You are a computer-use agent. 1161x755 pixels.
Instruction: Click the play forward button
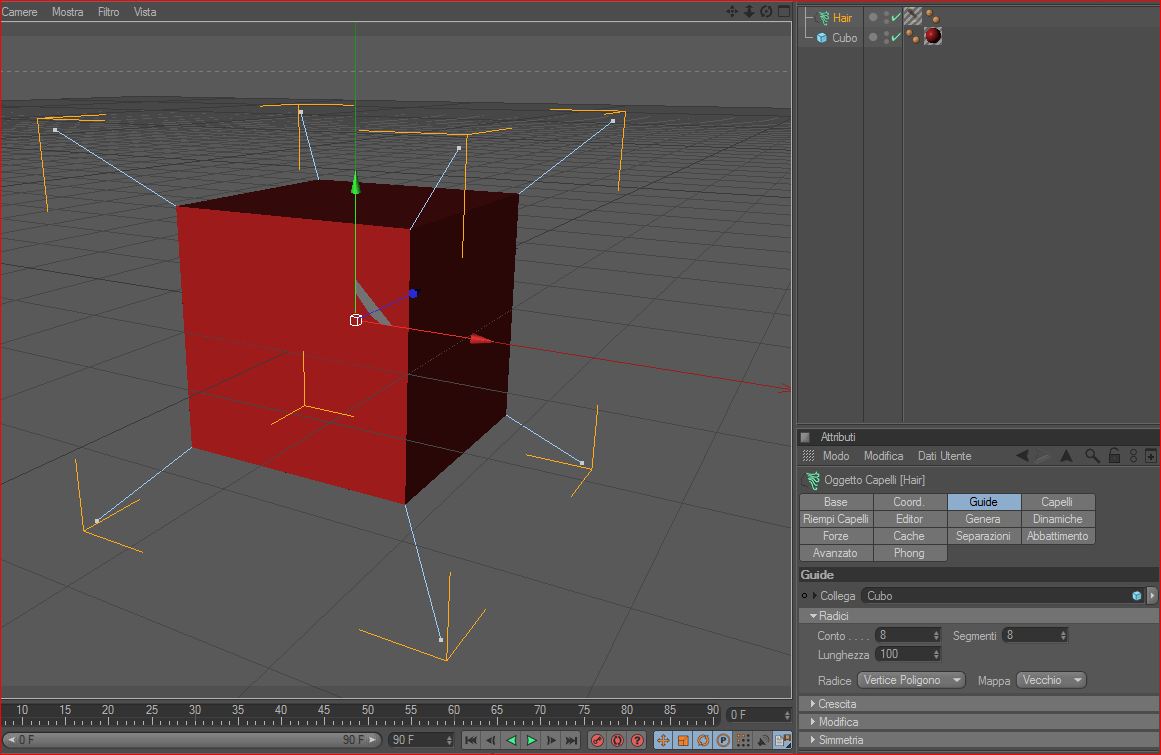pos(532,739)
